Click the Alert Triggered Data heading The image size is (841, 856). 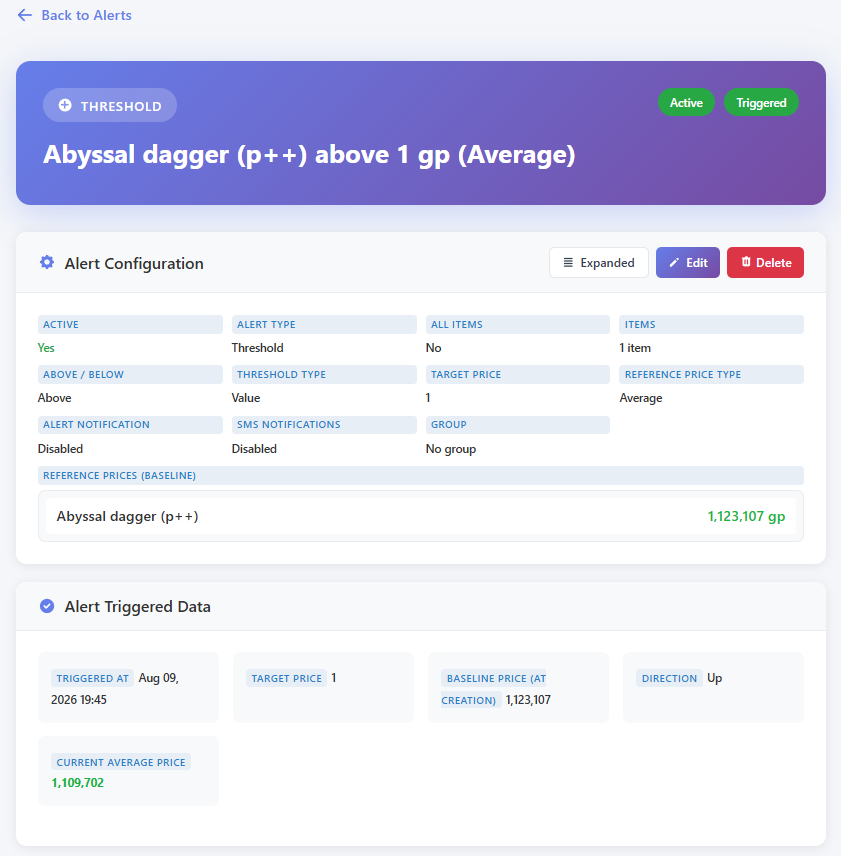coord(138,607)
